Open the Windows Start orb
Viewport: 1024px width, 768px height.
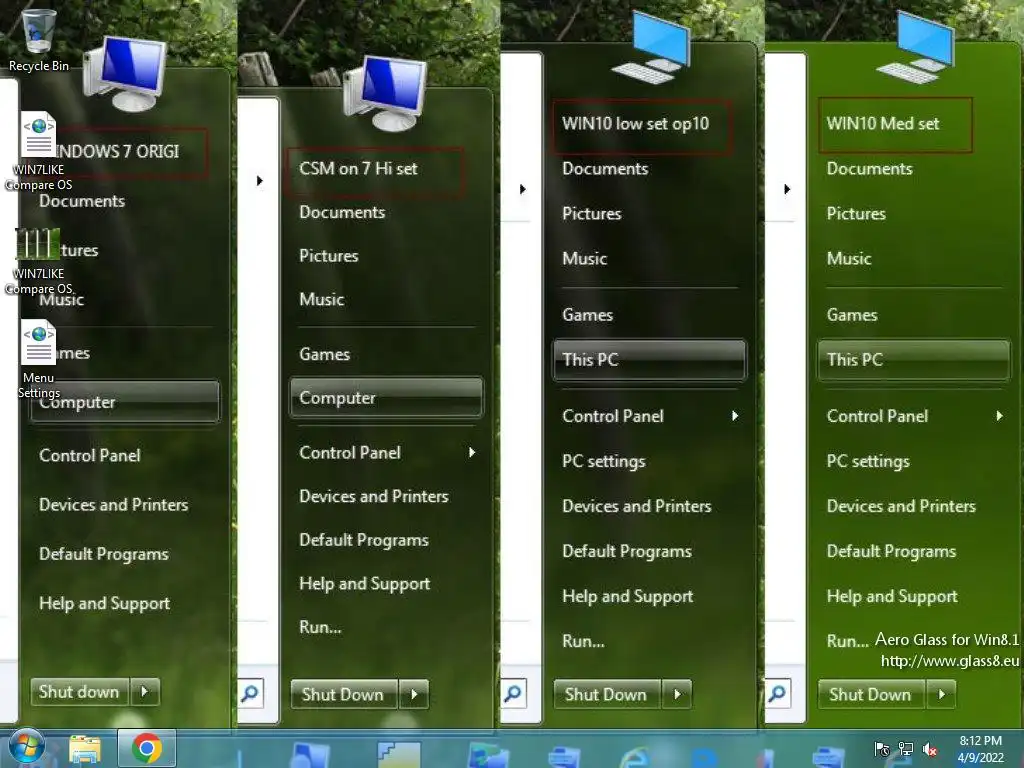tap(26, 747)
